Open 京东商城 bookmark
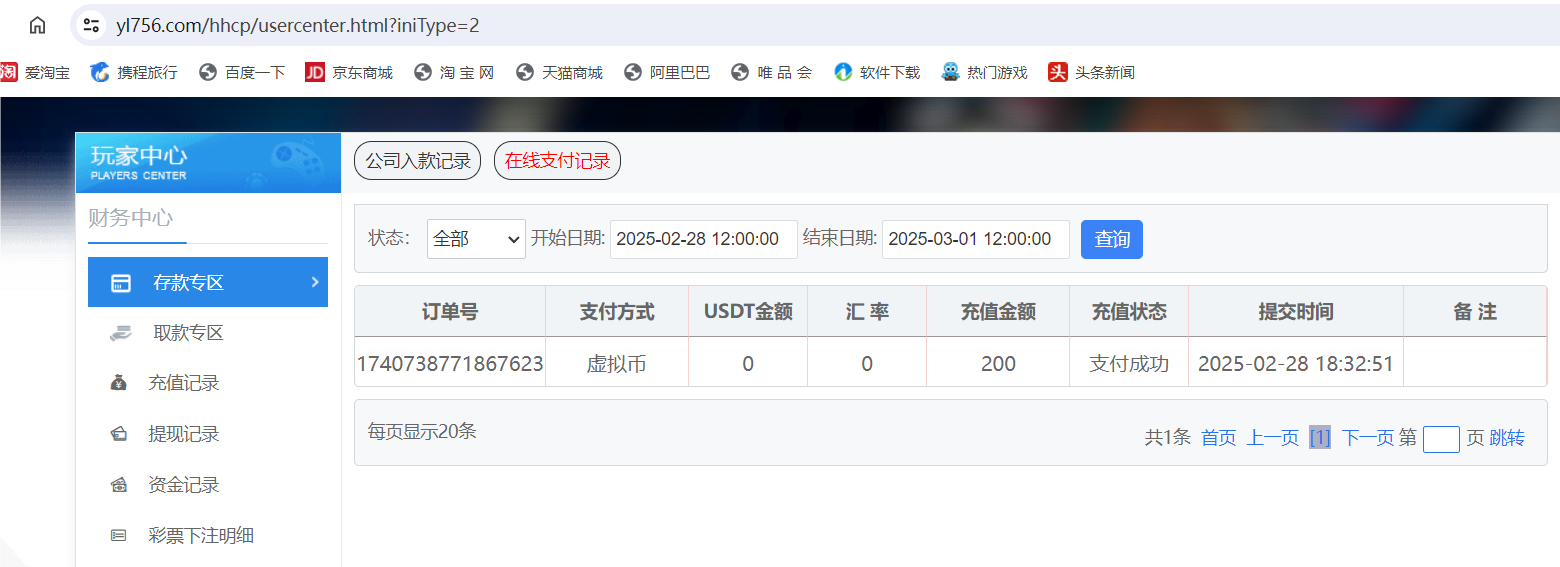Screen dimensions: 1560x567 coord(349,72)
